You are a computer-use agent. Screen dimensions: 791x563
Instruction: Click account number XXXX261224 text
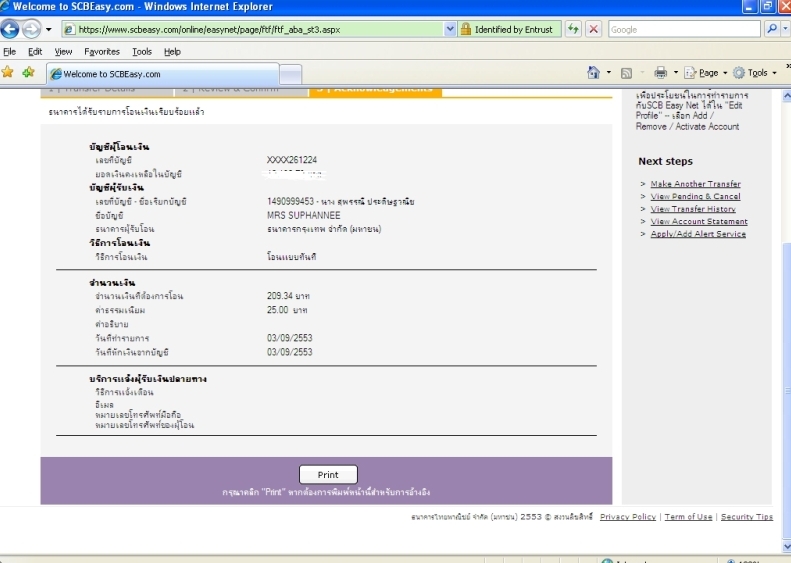click(x=292, y=160)
